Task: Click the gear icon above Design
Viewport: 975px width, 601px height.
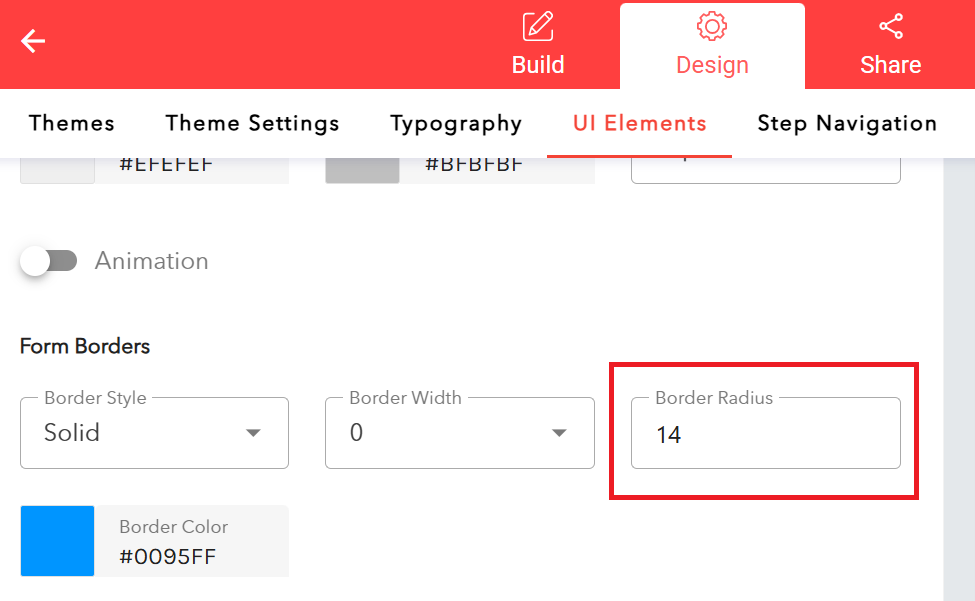Action: click(x=711, y=26)
